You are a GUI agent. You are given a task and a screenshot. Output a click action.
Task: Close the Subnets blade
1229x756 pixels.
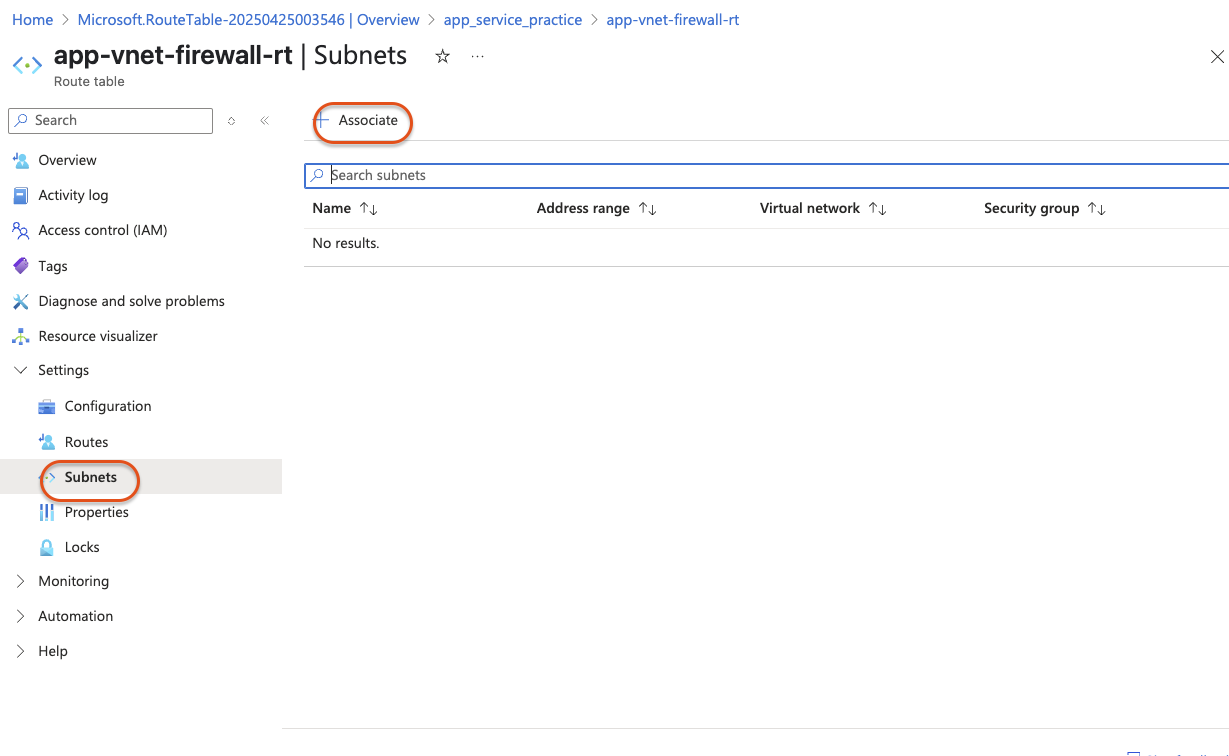[1217, 57]
